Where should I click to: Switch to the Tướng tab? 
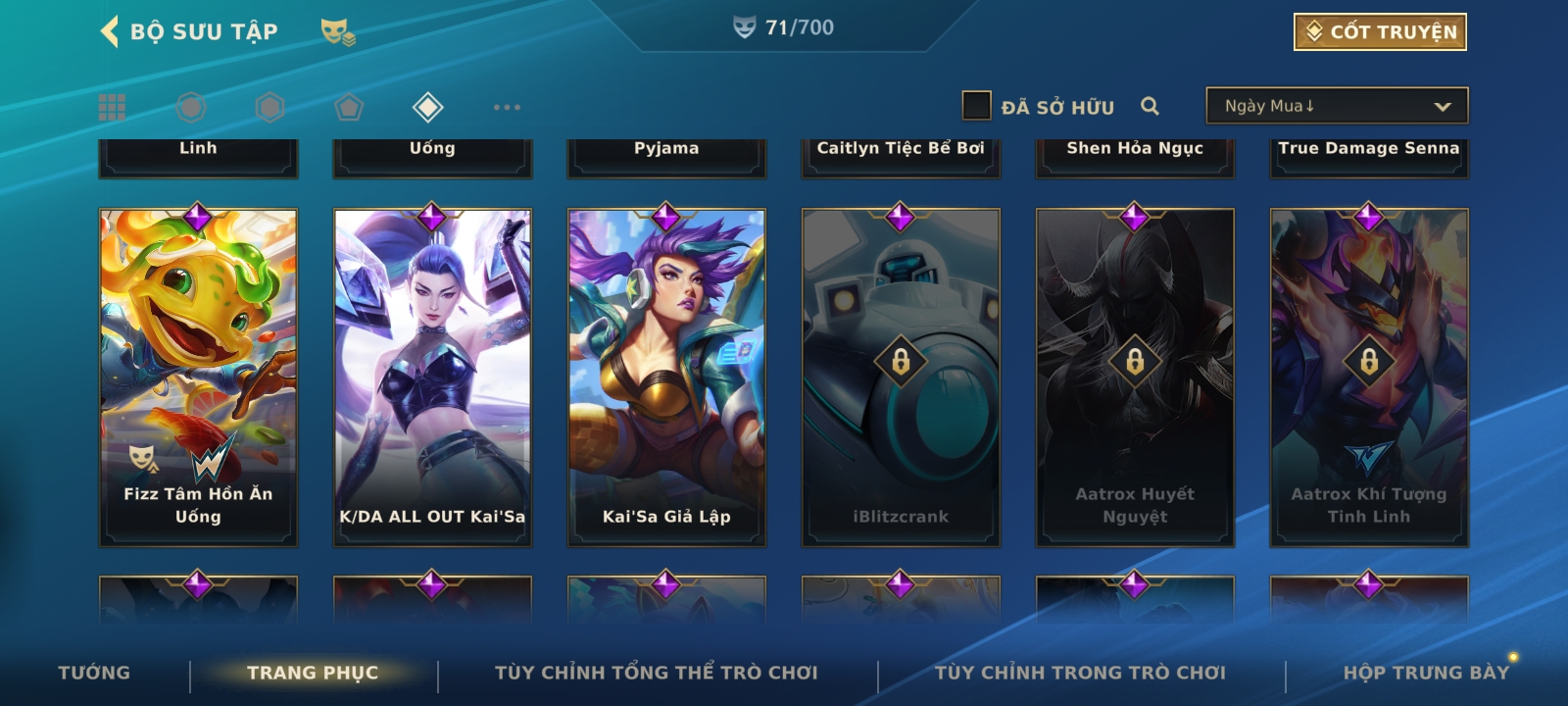94,673
